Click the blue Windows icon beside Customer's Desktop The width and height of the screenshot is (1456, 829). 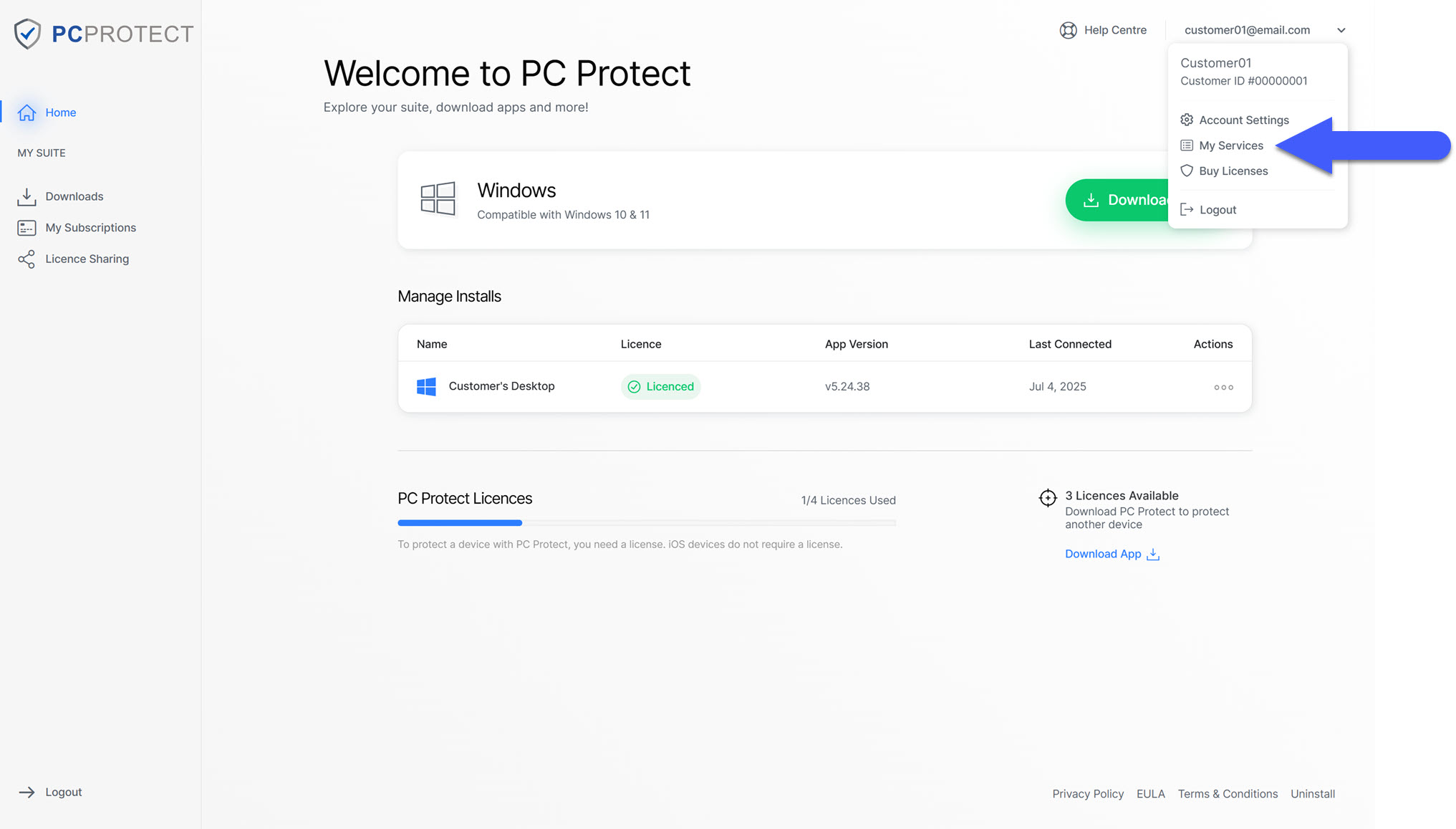point(426,387)
